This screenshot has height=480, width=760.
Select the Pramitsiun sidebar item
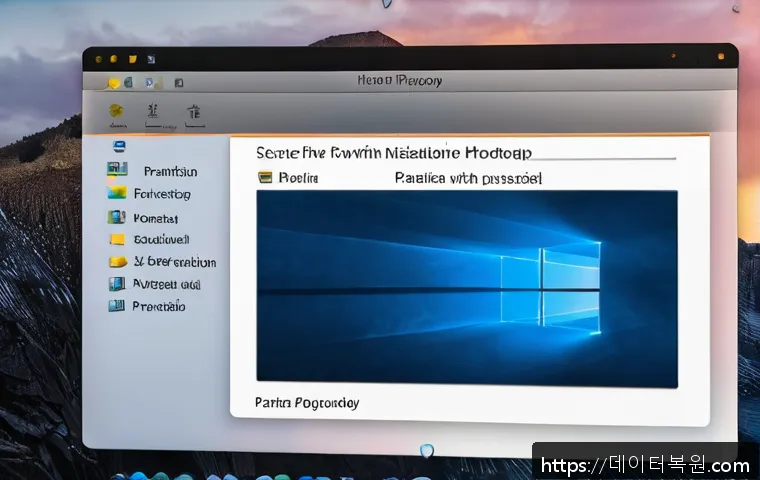pos(170,171)
